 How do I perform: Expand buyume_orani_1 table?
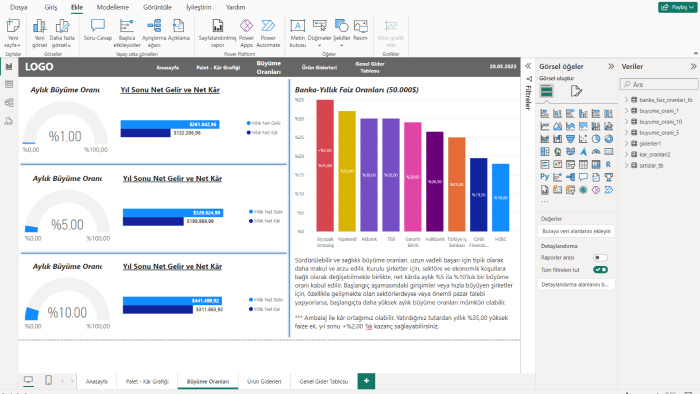click(626, 111)
